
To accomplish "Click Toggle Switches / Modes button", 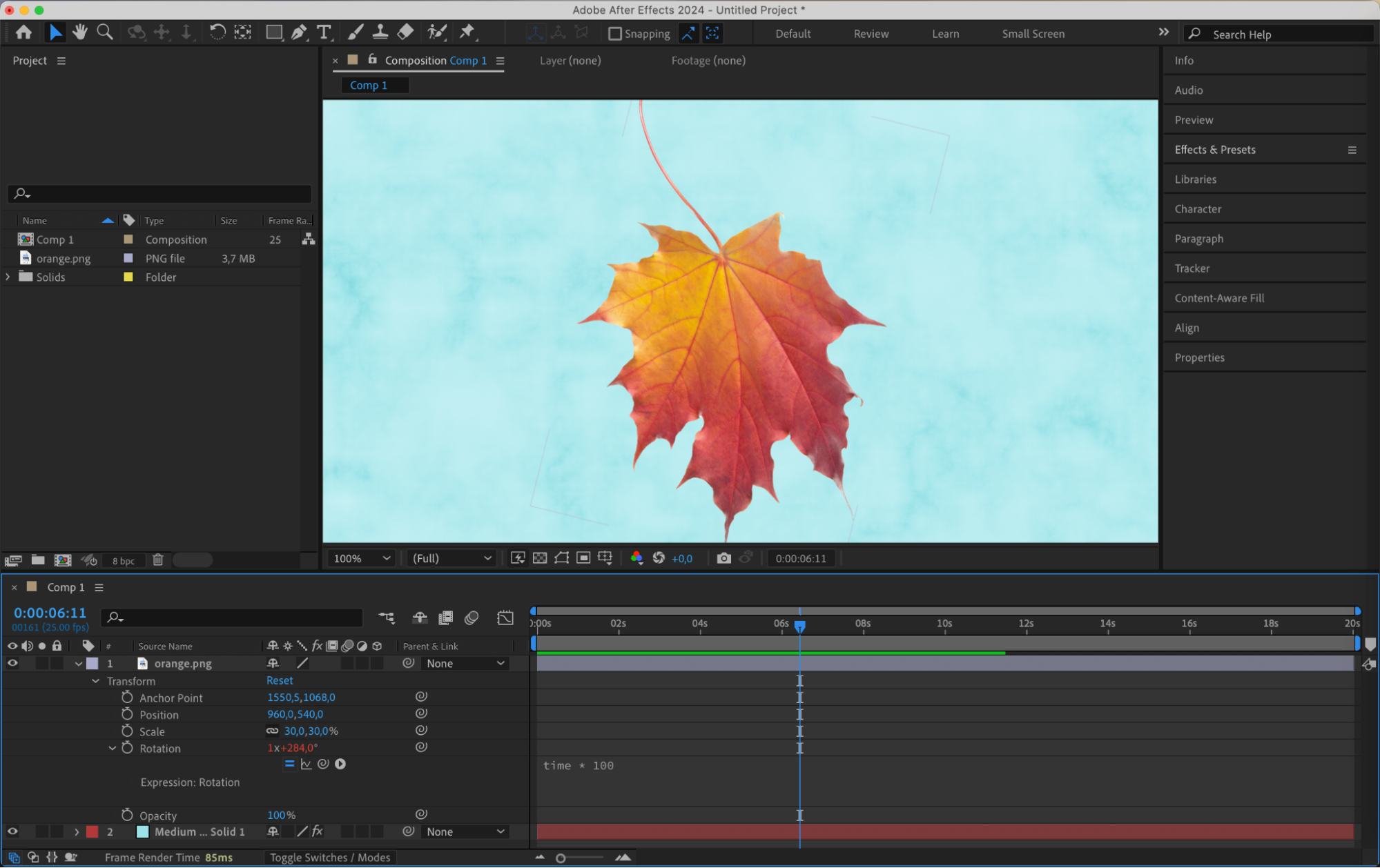I will 330,857.
